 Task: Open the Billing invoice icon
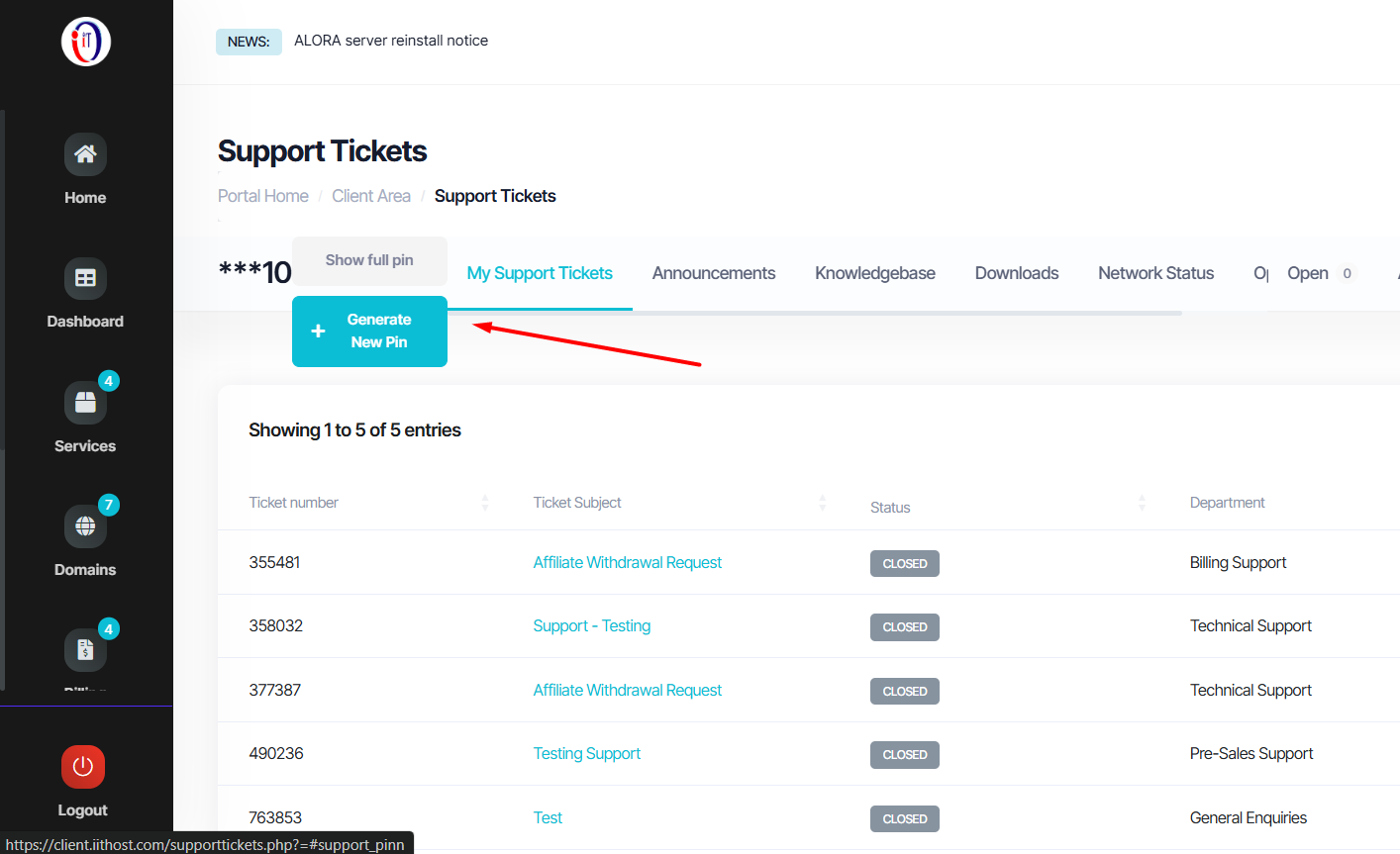click(85, 651)
